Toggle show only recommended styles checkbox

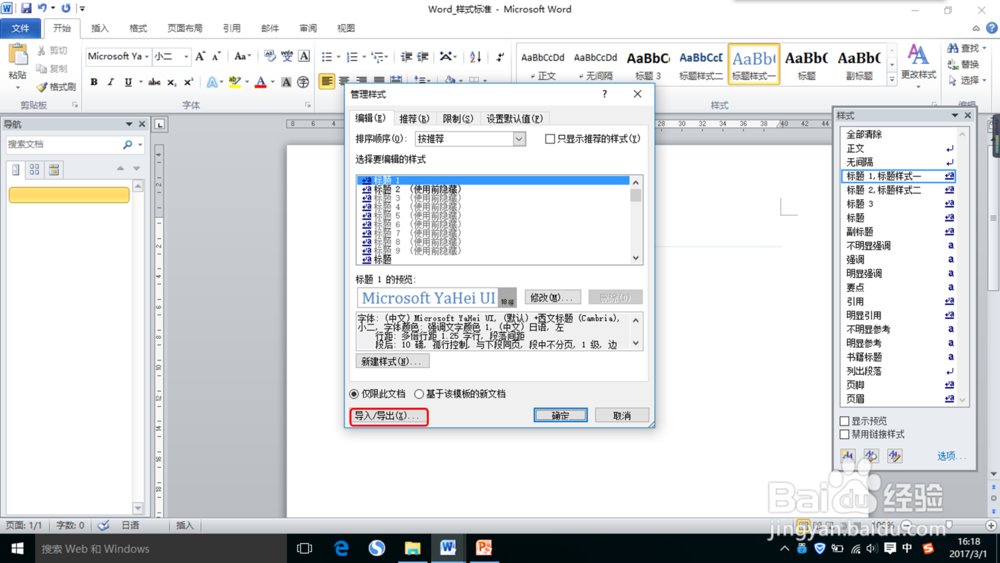click(550, 139)
